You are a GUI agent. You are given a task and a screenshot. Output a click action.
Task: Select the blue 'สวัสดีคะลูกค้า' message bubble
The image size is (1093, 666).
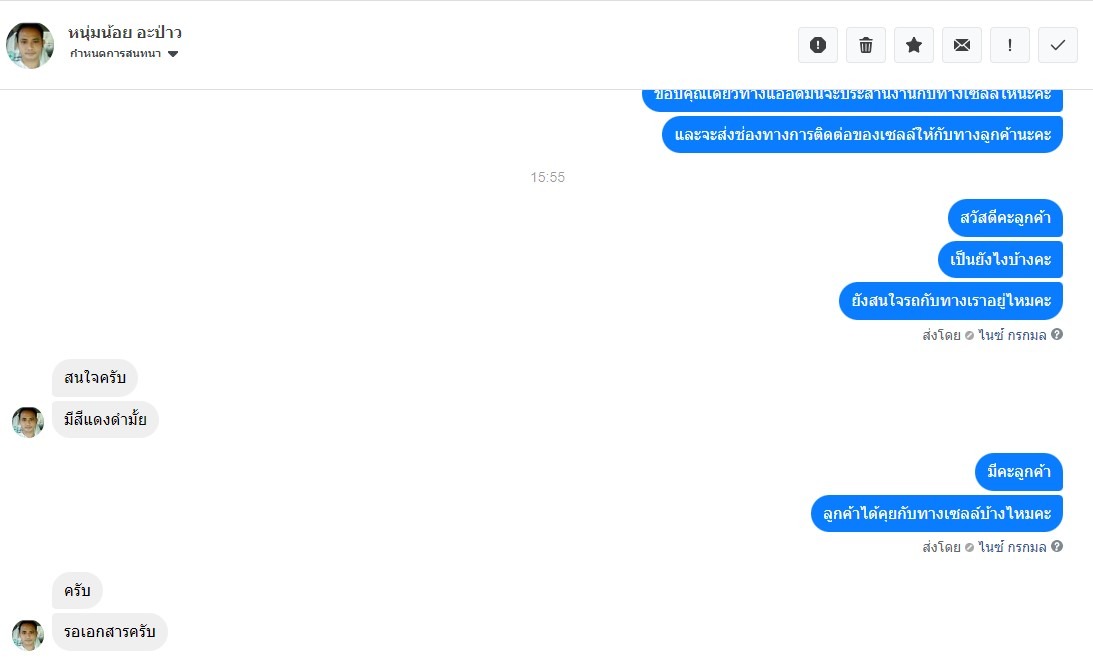click(x=1005, y=218)
